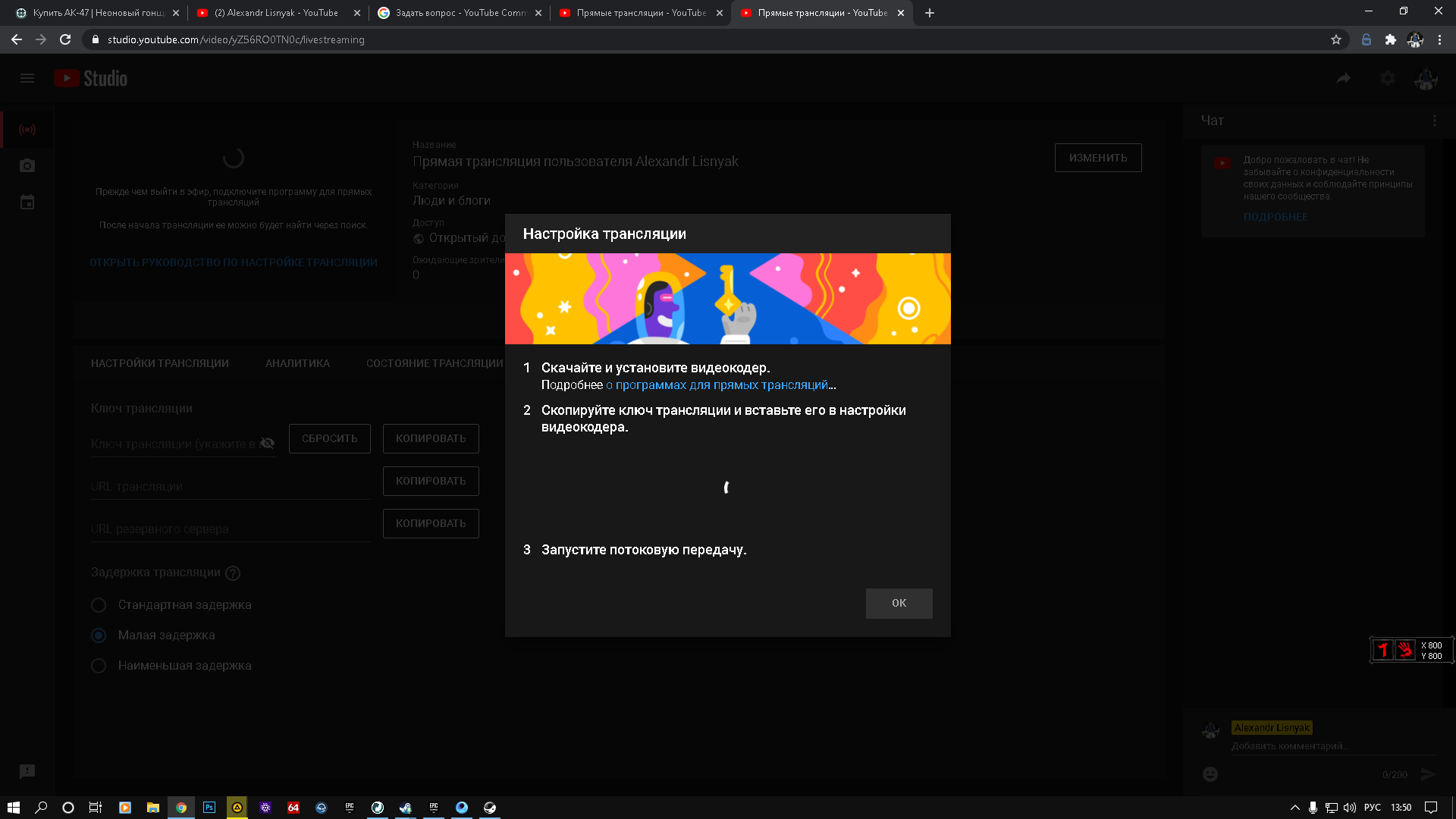Open File Explorer from the taskbar

click(153, 808)
